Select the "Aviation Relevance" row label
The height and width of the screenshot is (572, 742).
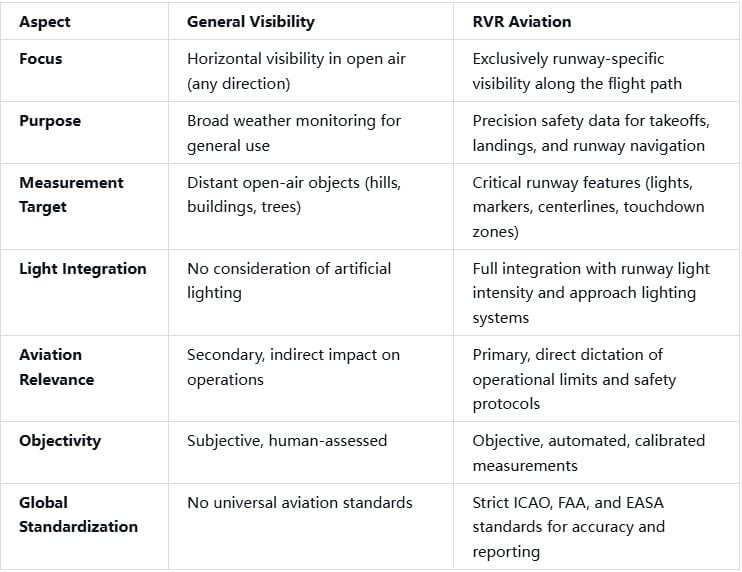click(56, 367)
